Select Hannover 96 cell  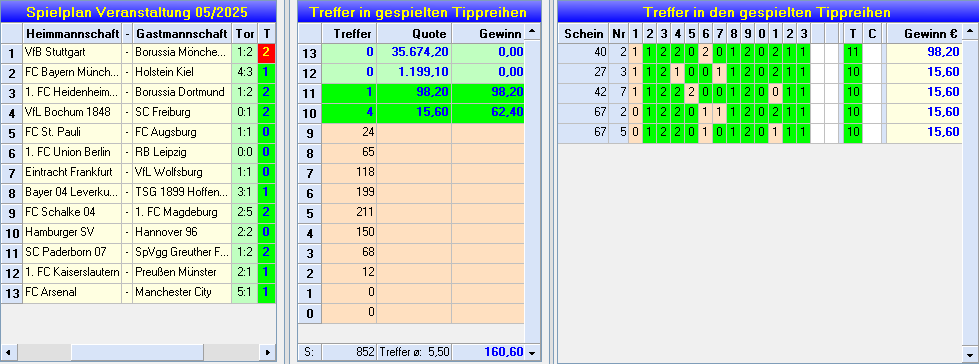point(182,233)
